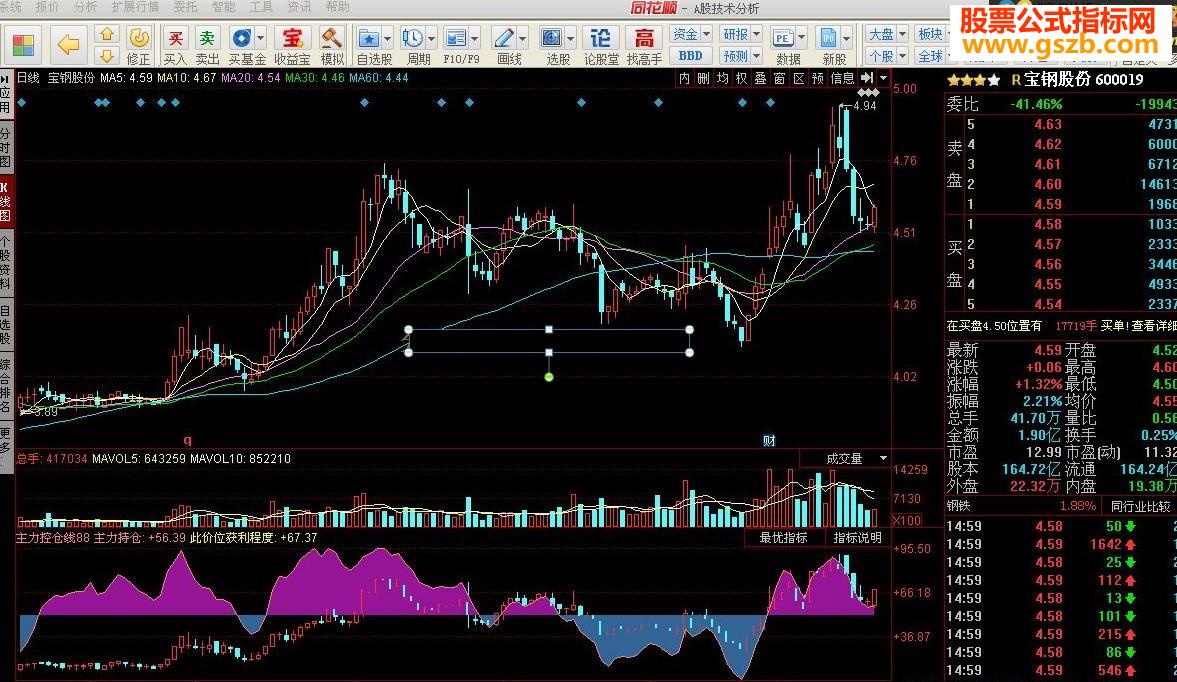Click the yellow up arrow button
1177x682 pixels.
pyautogui.click(x=107, y=35)
